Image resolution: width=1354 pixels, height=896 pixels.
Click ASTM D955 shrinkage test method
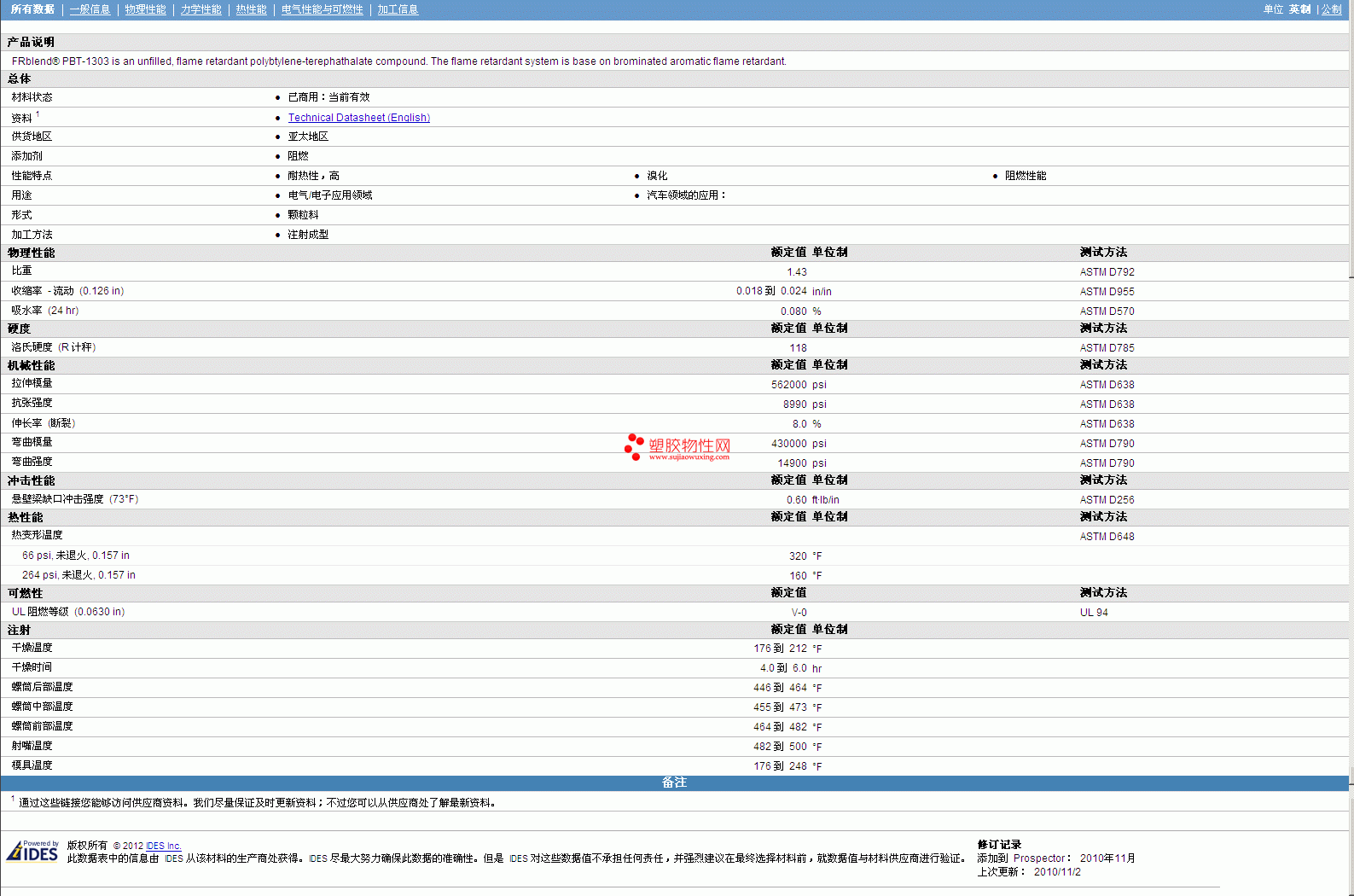pos(1107,292)
